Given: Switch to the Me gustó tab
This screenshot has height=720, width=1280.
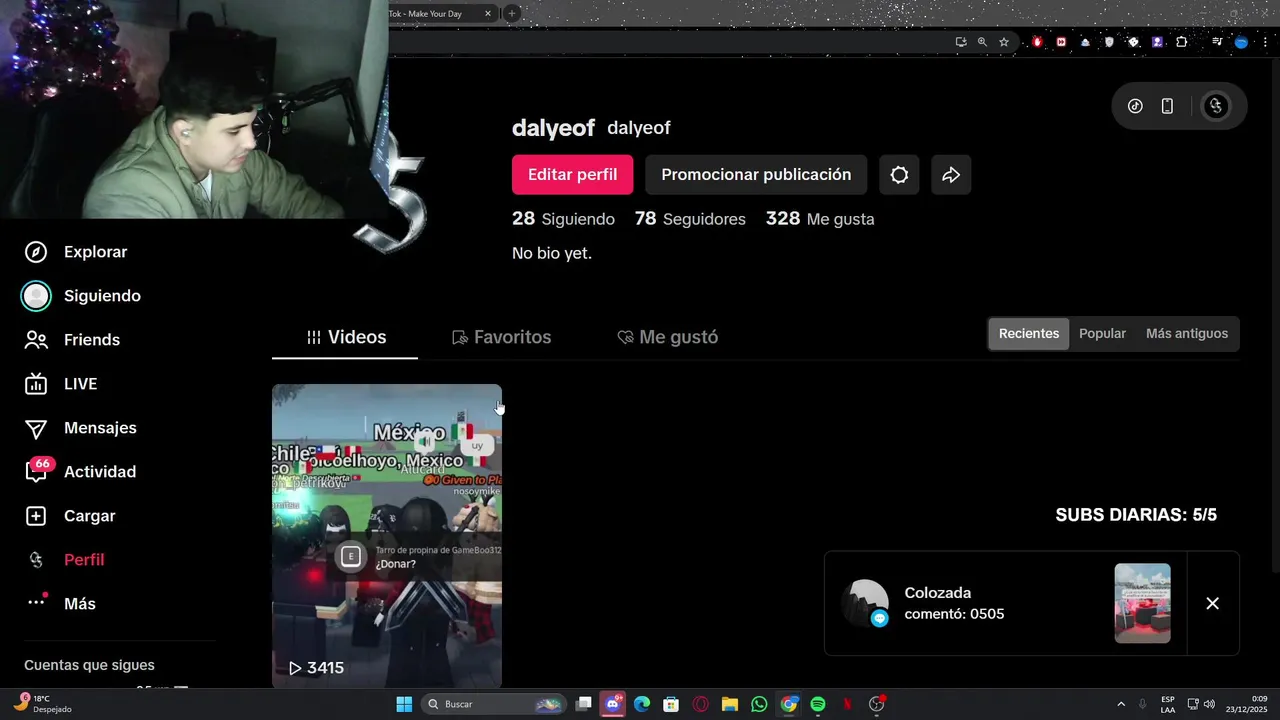Looking at the screenshot, I should pos(667,337).
